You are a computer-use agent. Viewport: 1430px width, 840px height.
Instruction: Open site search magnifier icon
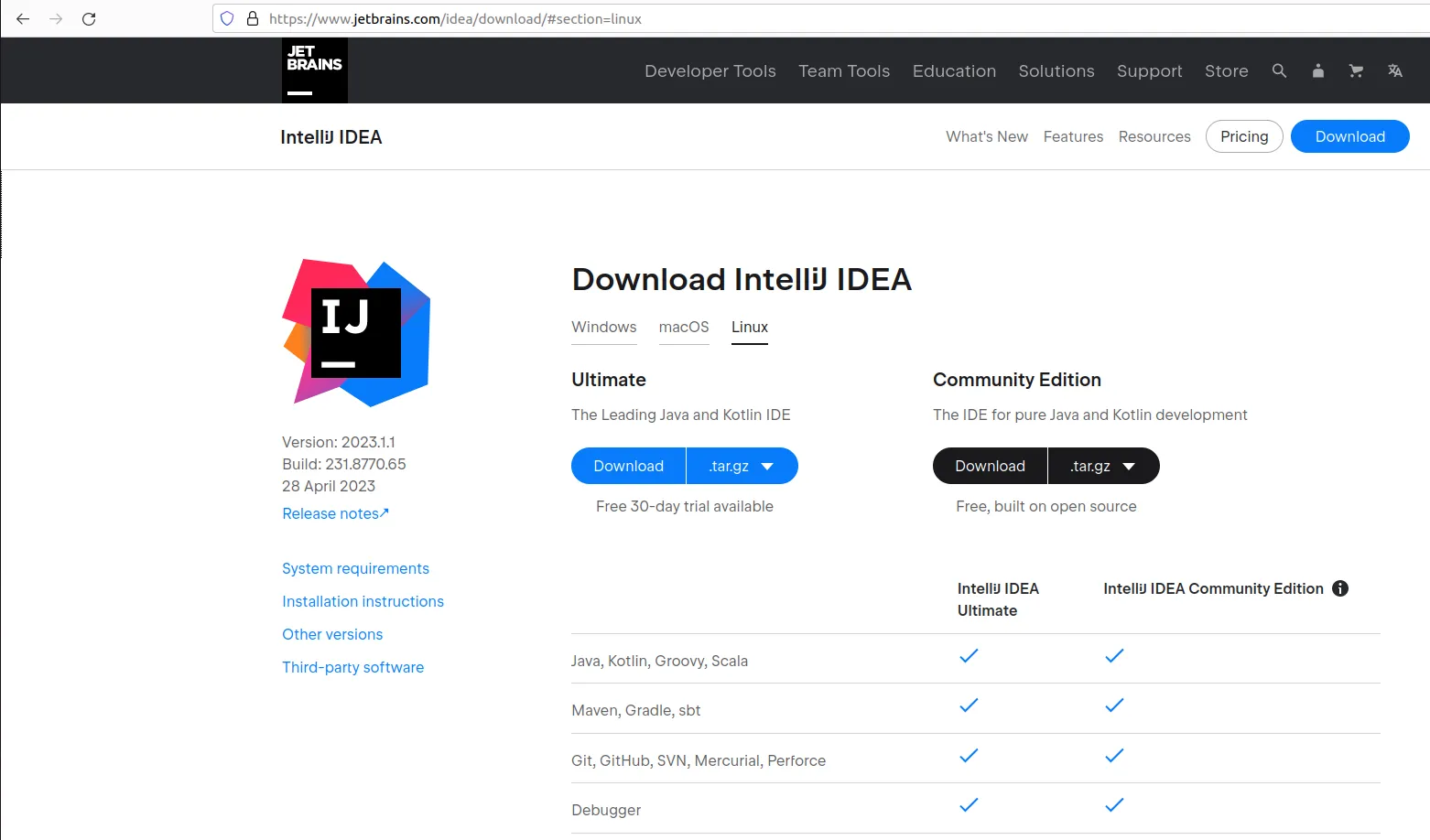tap(1280, 70)
